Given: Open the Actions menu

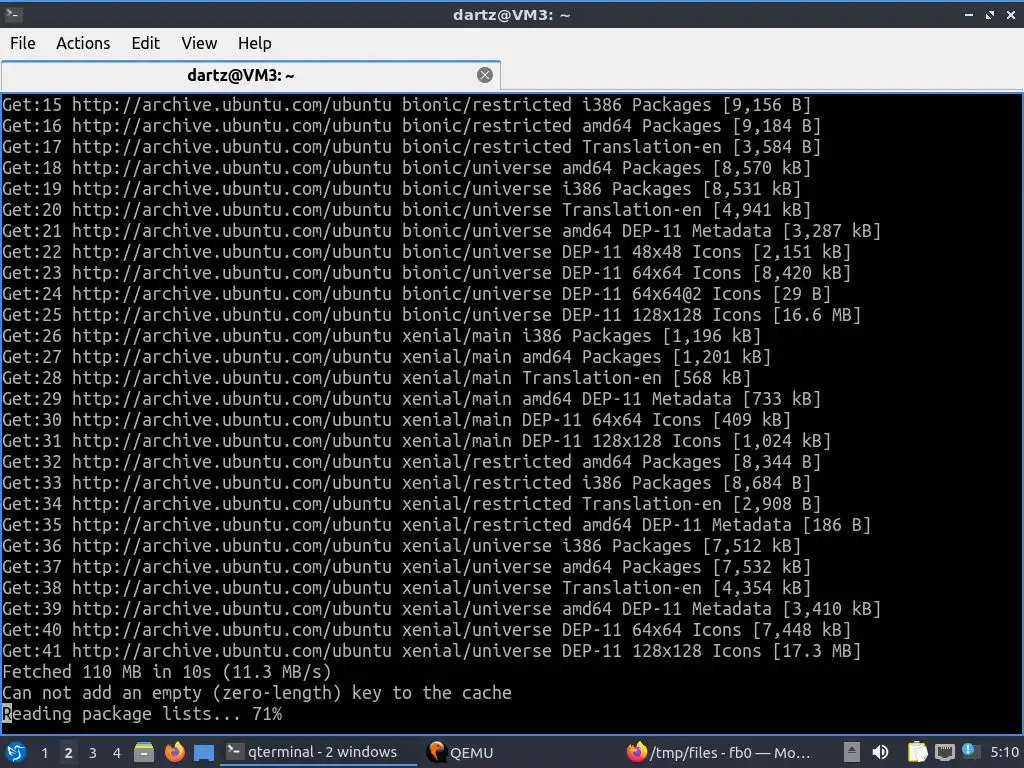Looking at the screenshot, I should [83, 43].
